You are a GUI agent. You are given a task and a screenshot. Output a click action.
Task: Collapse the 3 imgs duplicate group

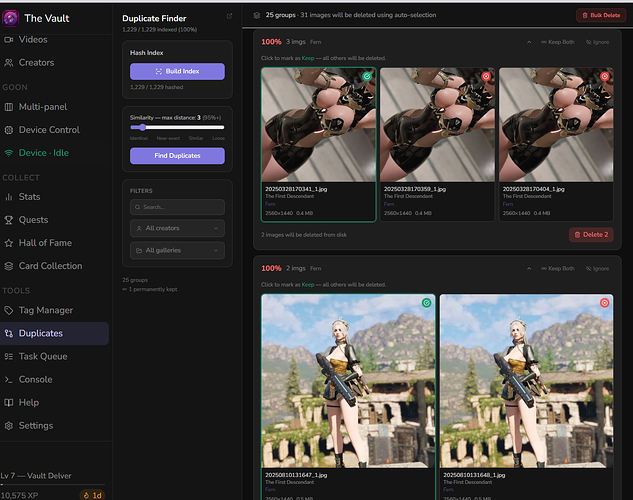529,42
